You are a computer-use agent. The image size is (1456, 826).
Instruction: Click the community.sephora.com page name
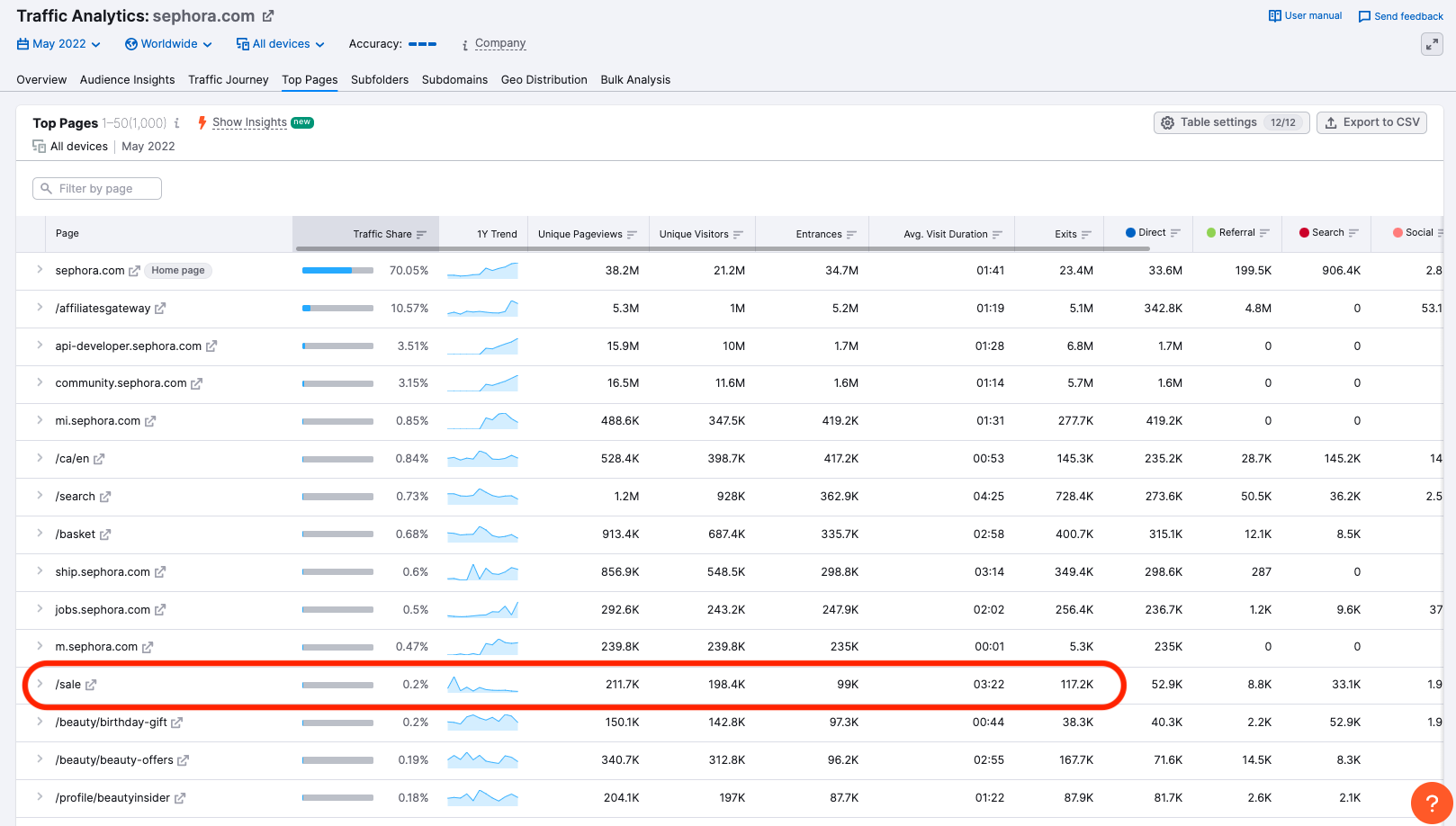click(121, 383)
